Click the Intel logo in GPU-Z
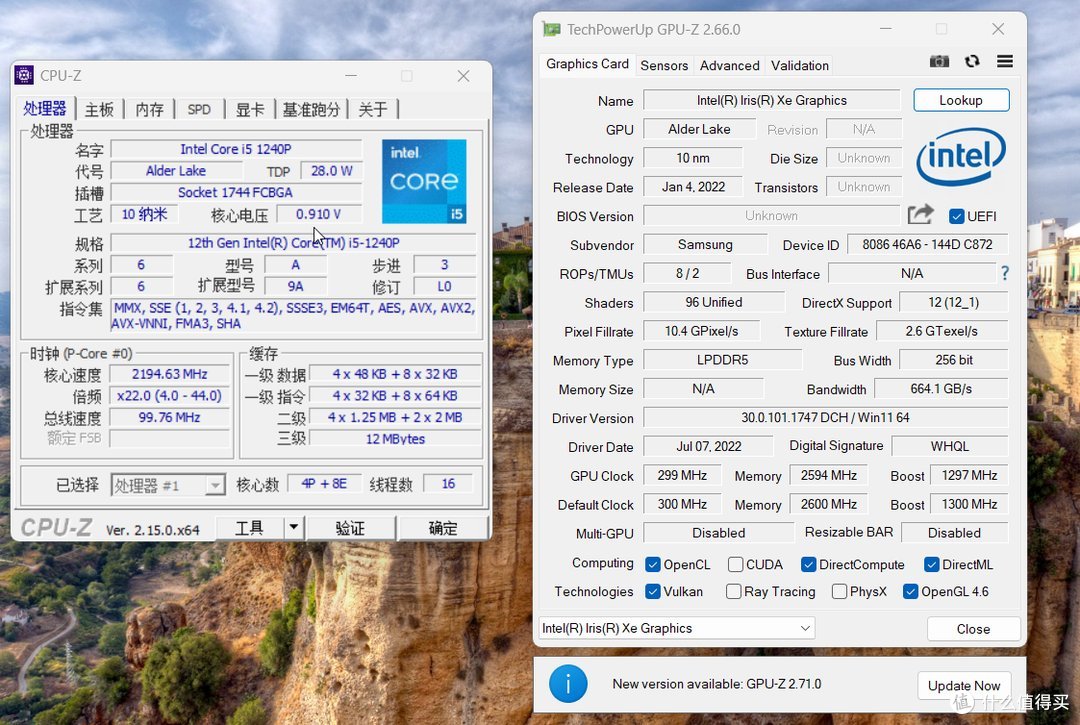 click(961, 157)
